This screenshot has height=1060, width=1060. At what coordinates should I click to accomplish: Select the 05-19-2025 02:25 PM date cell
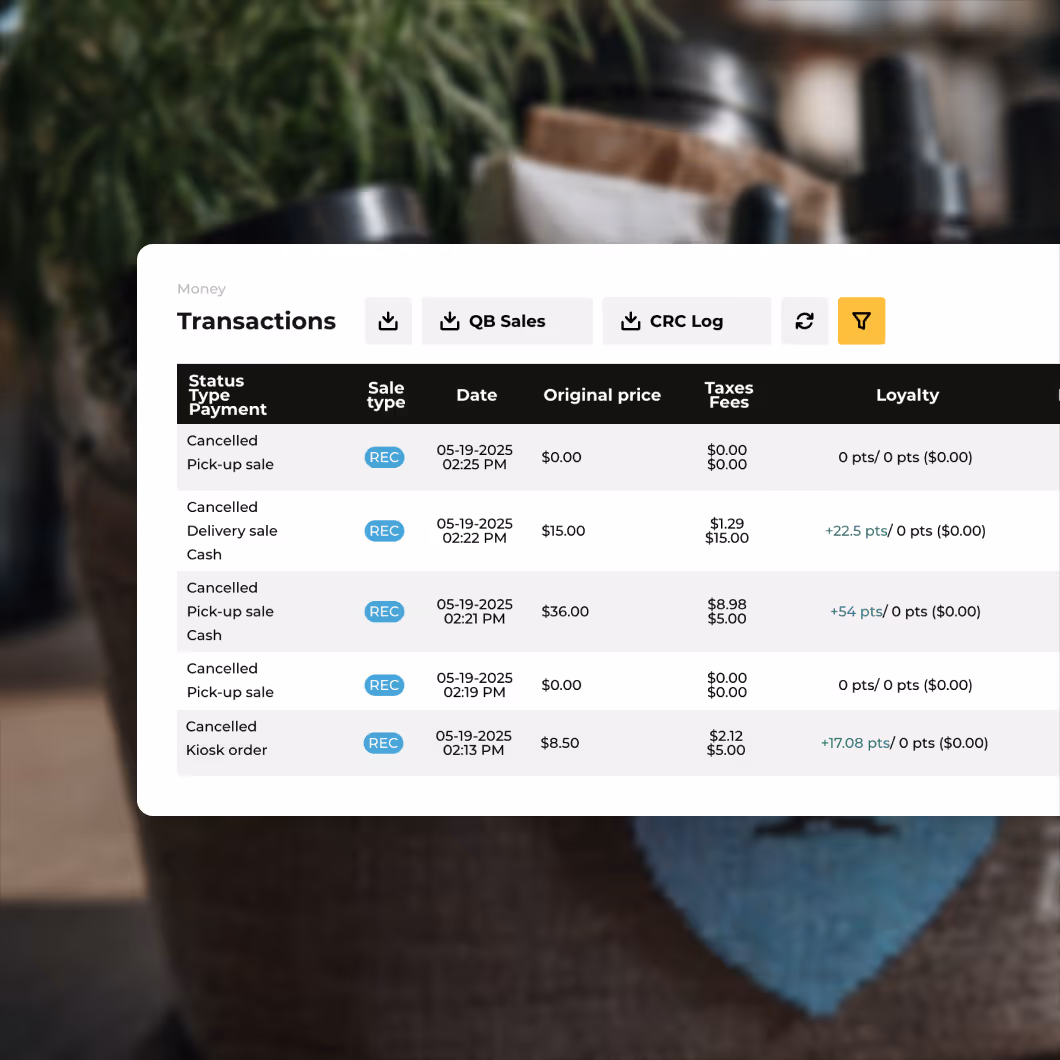[x=475, y=457]
